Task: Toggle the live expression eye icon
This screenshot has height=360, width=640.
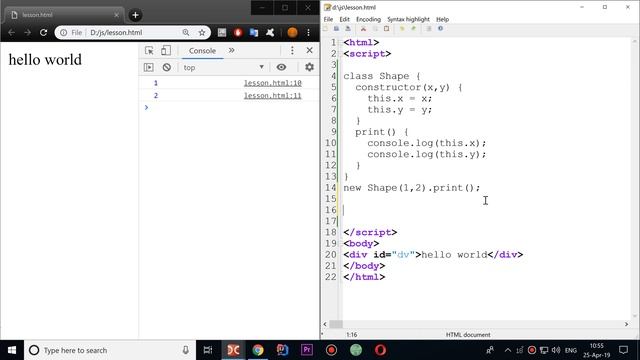Action: [x=281, y=67]
